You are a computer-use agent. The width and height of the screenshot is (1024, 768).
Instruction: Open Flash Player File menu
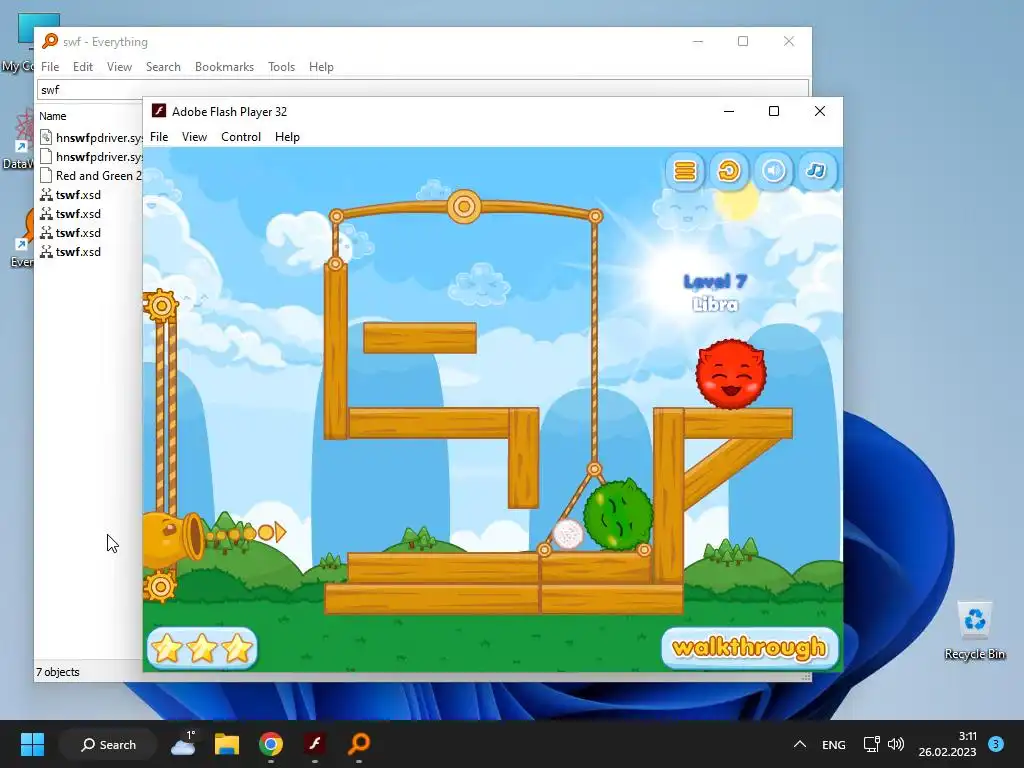(159, 136)
